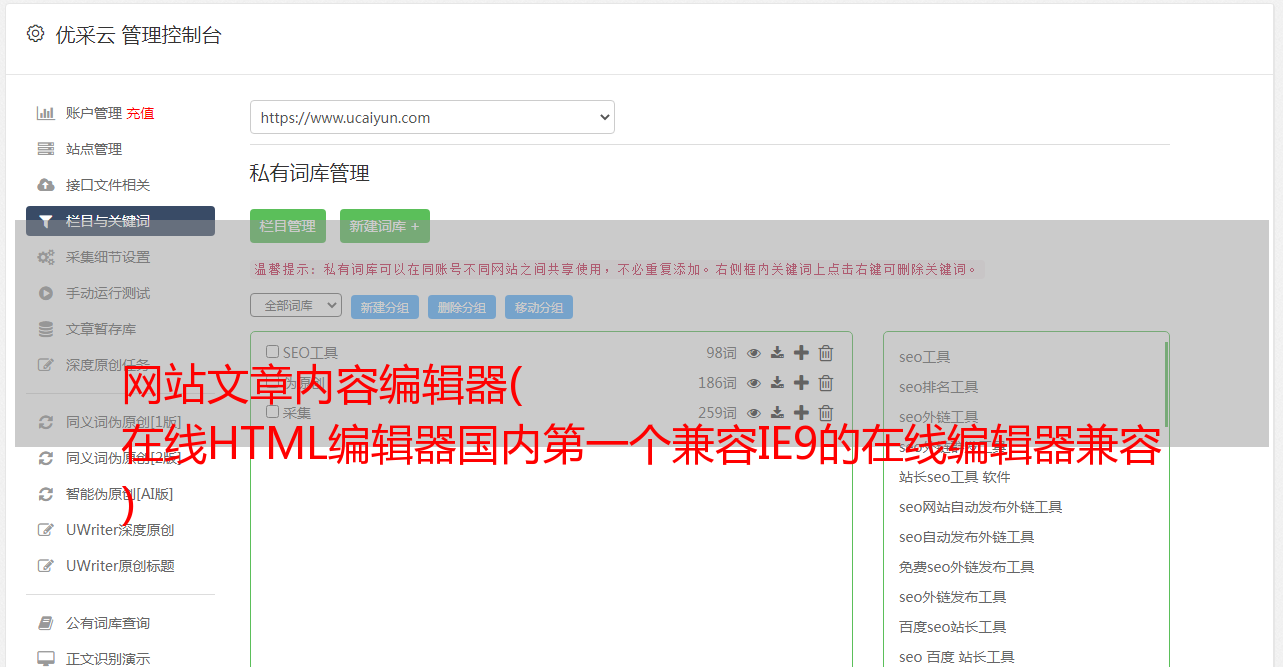Select keyword seo外链工具 in the keyword list
The height and width of the screenshot is (667, 1283).
pyautogui.click(x=938, y=417)
